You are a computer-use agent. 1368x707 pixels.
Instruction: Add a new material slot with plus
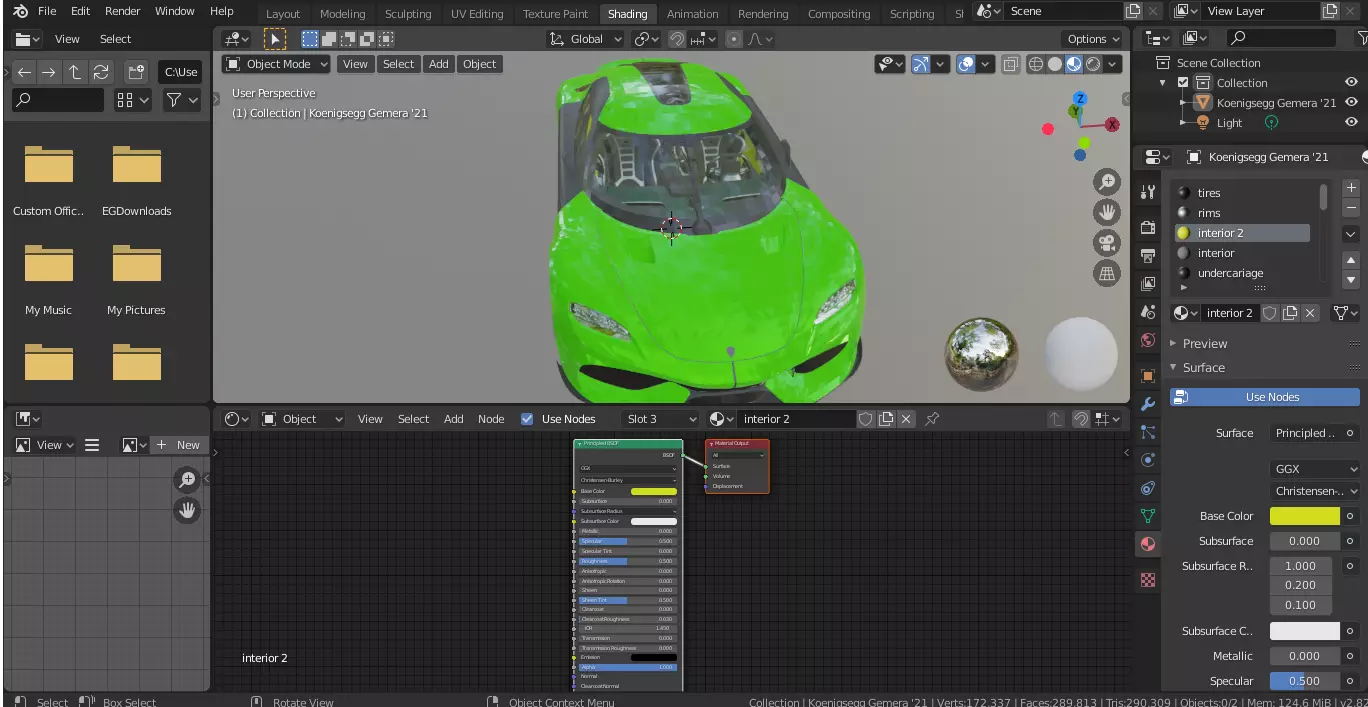(1351, 187)
